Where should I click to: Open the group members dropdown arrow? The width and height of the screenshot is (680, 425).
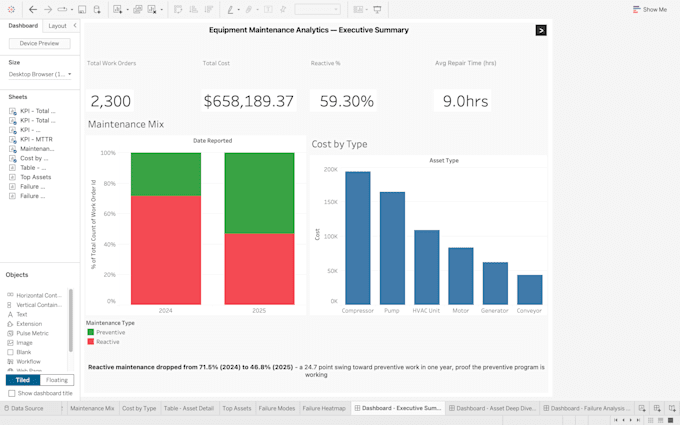pyautogui.click(x=257, y=10)
